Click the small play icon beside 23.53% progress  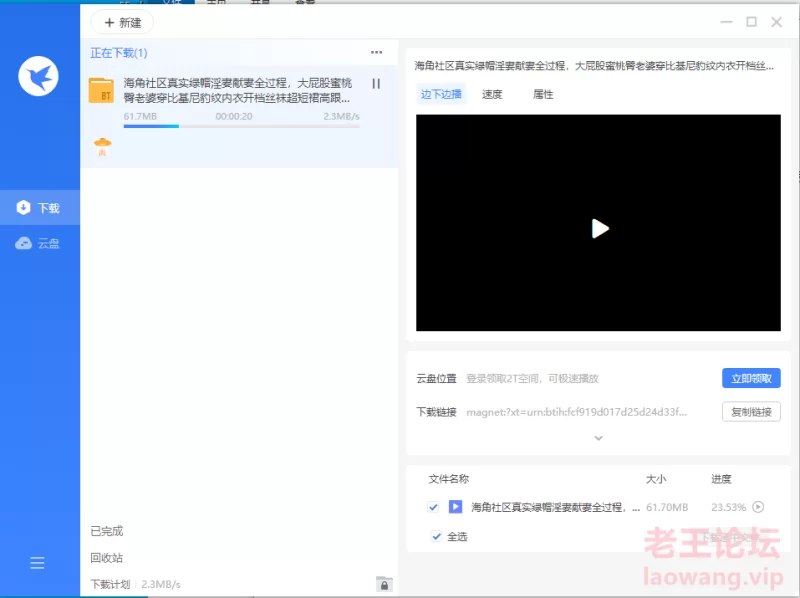pyautogui.click(x=758, y=507)
